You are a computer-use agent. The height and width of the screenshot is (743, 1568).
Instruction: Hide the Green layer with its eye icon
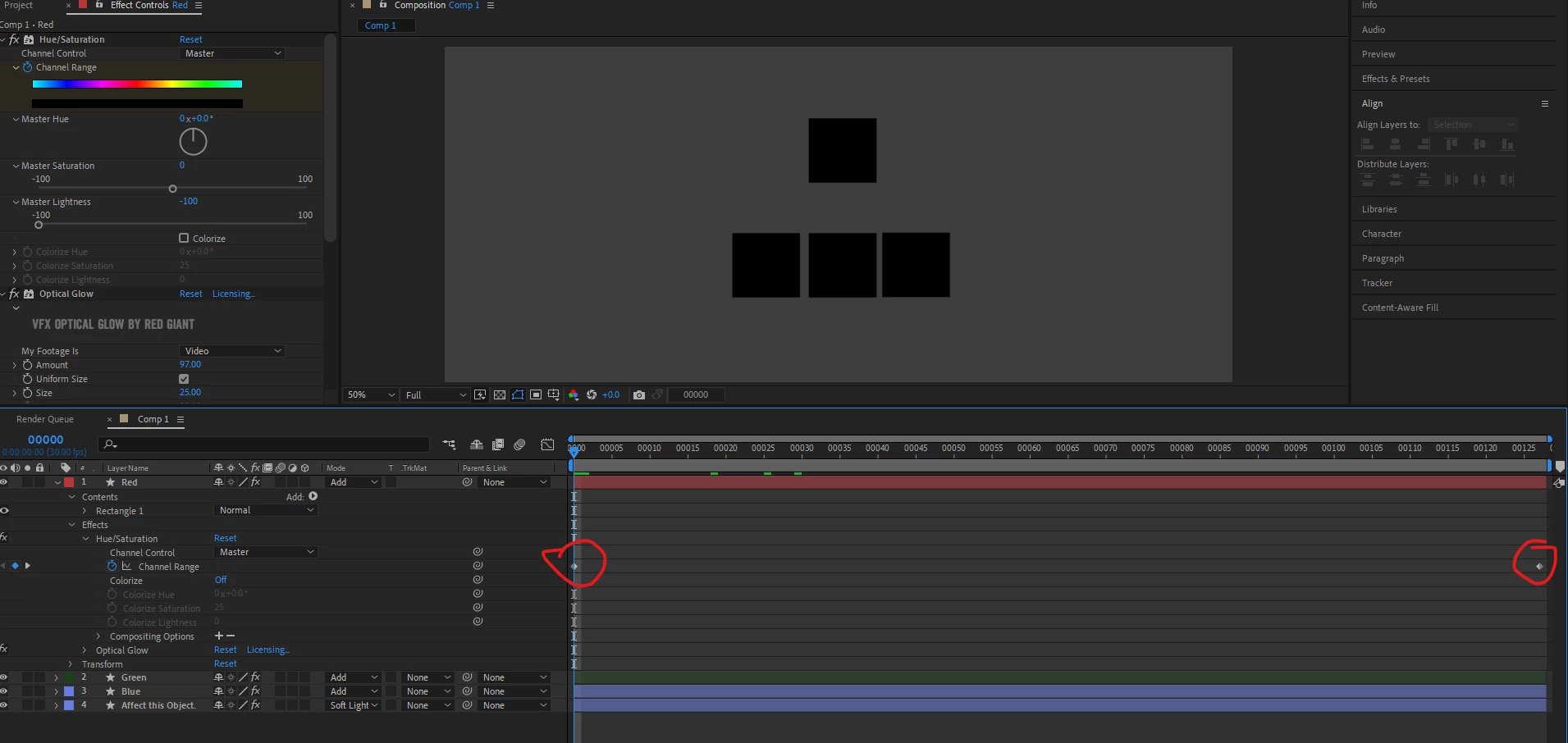[4, 677]
